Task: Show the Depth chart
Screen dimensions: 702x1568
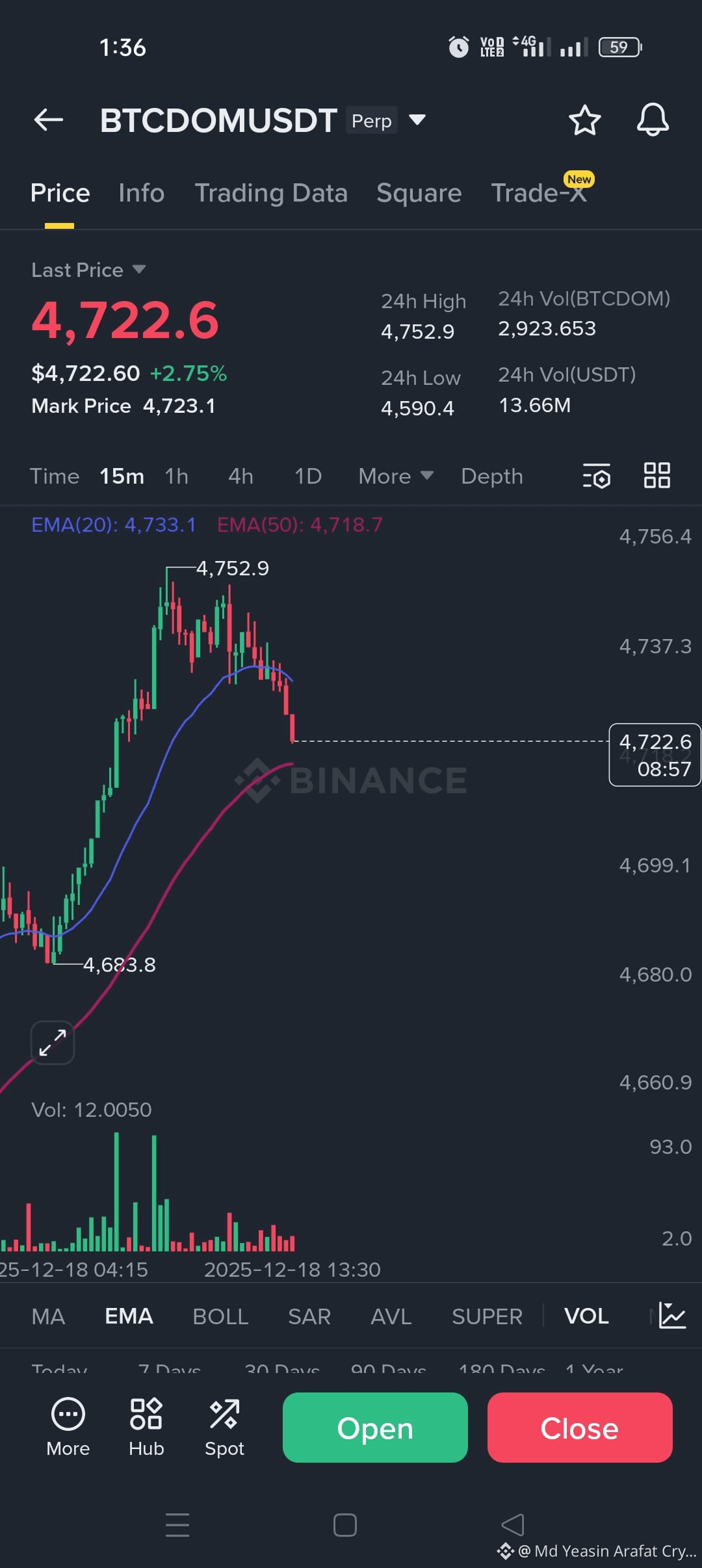Action: coord(492,476)
